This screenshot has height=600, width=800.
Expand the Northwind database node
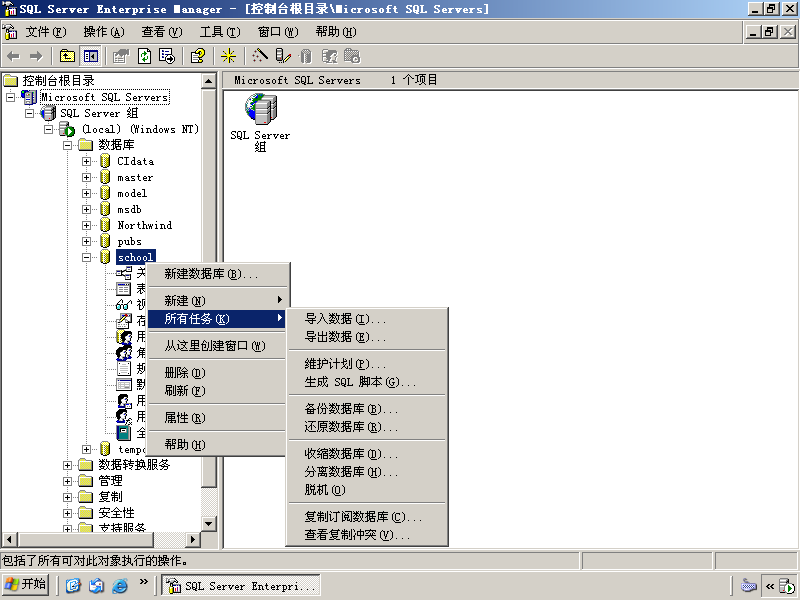pyautogui.click(x=86, y=226)
